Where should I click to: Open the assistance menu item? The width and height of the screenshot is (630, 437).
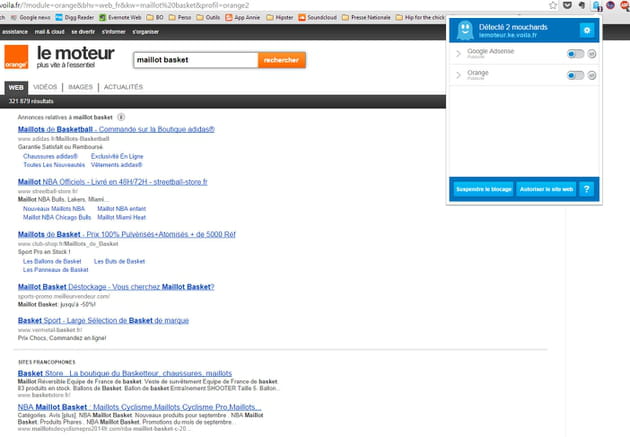coord(15,32)
